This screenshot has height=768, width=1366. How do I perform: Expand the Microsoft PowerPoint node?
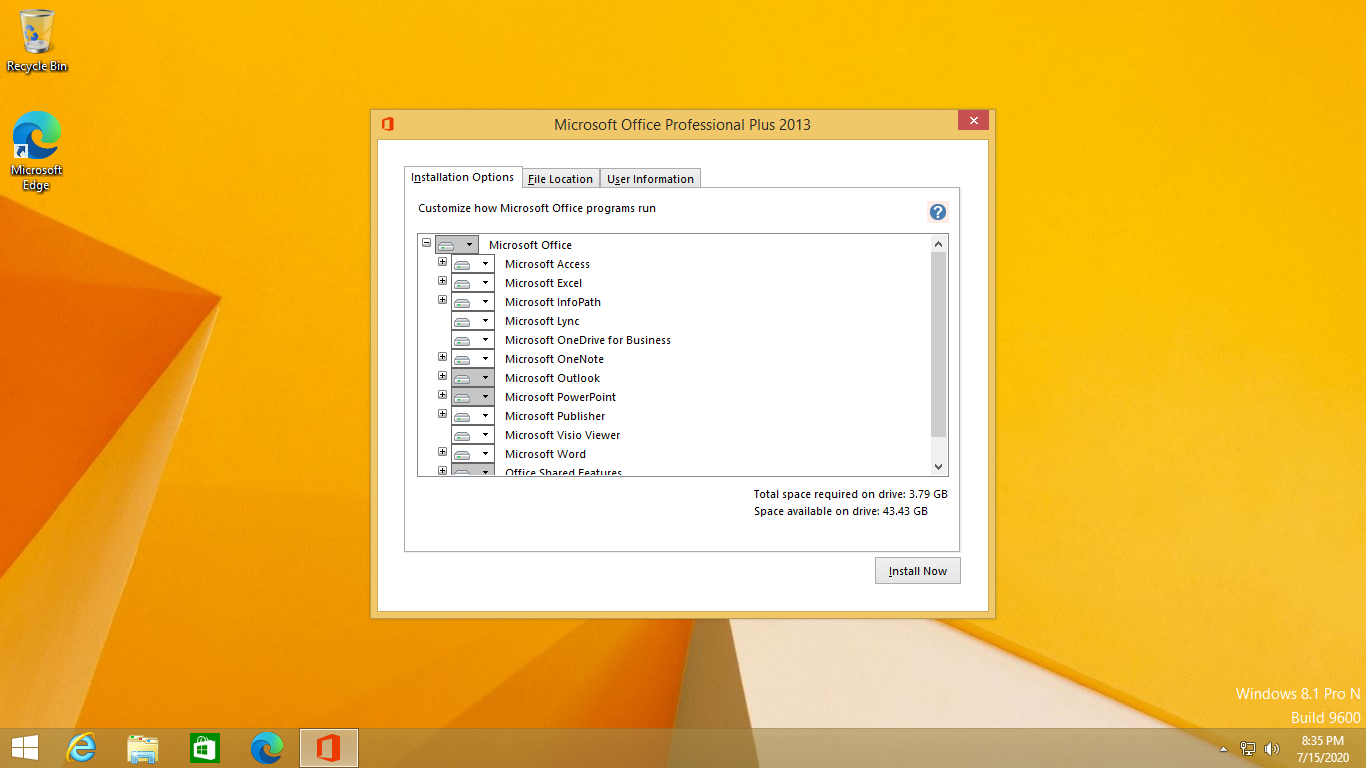click(442, 395)
